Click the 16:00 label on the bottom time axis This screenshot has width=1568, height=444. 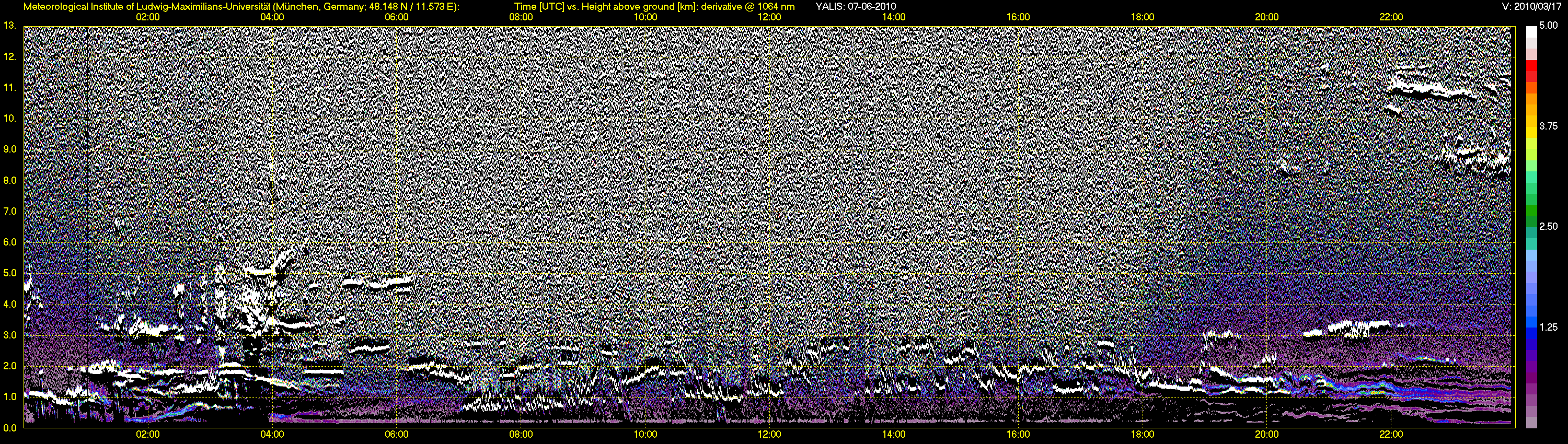coord(1018,434)
